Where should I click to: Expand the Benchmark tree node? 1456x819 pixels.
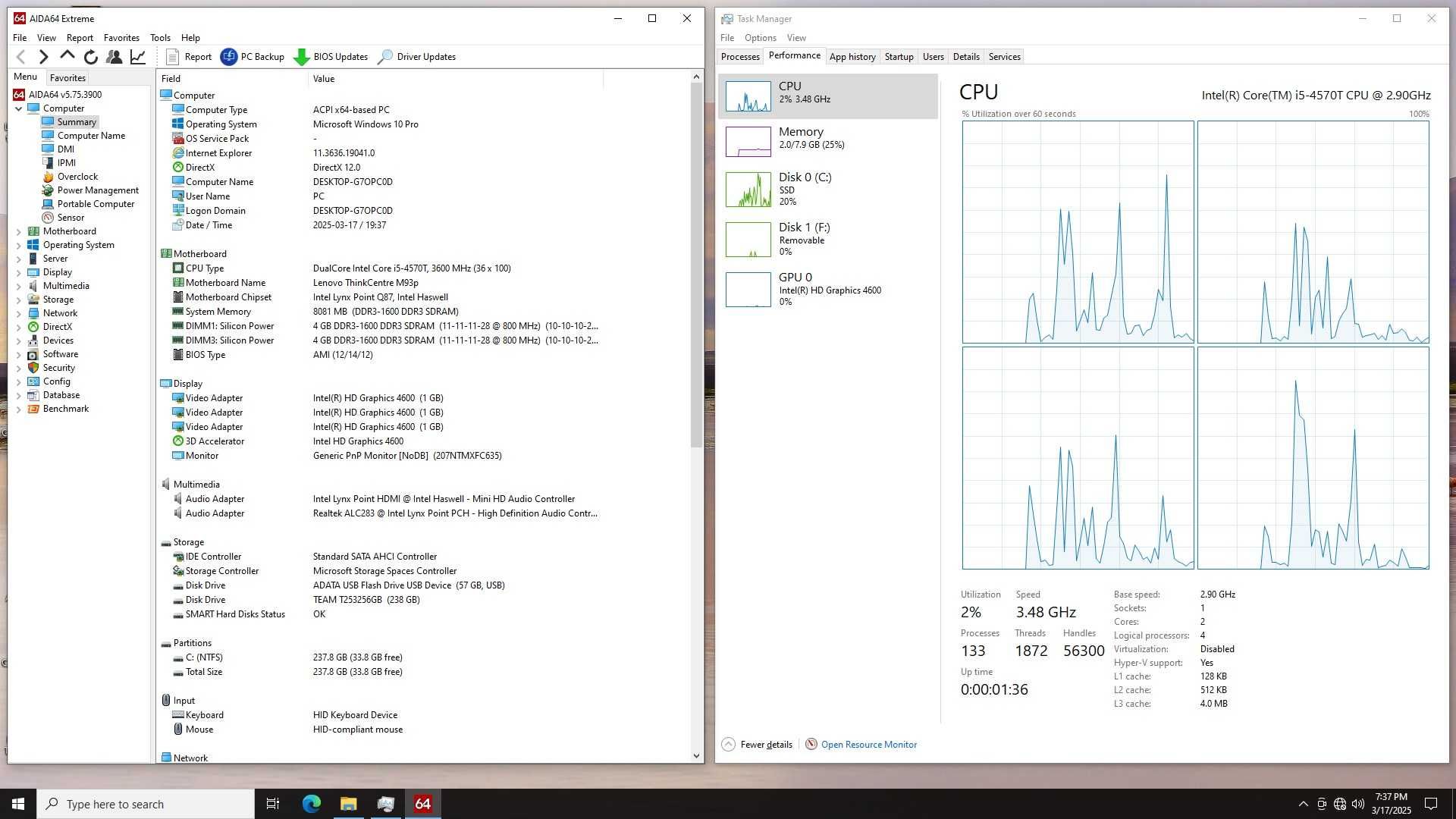coord(19,409)
